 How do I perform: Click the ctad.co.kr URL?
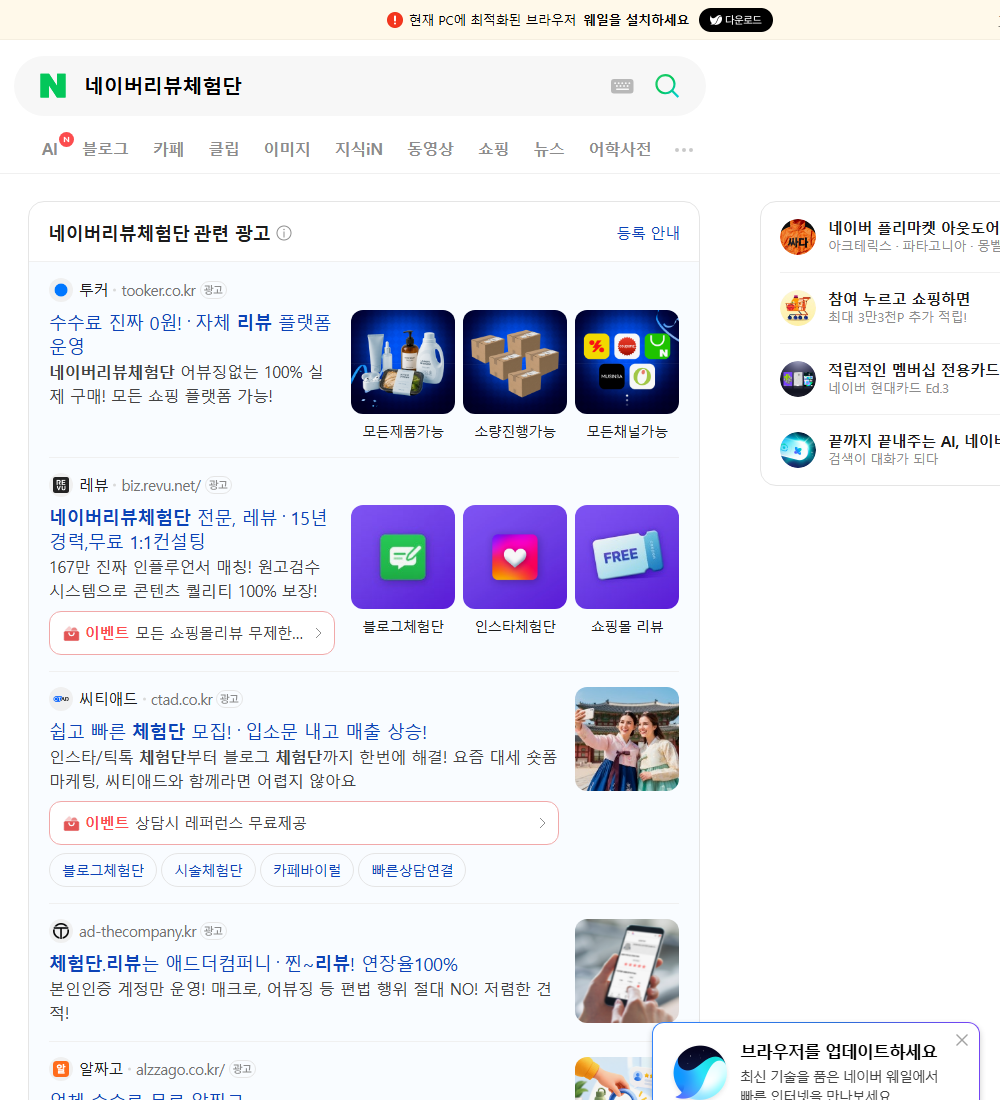[x=182, y=699]
